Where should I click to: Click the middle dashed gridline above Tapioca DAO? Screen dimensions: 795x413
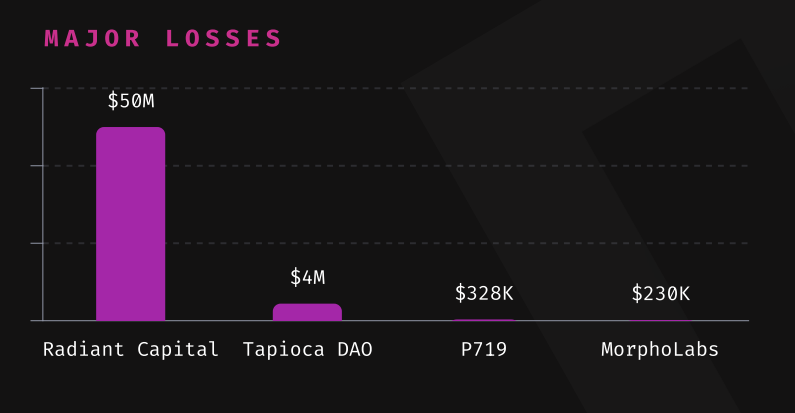pos(307,166)
